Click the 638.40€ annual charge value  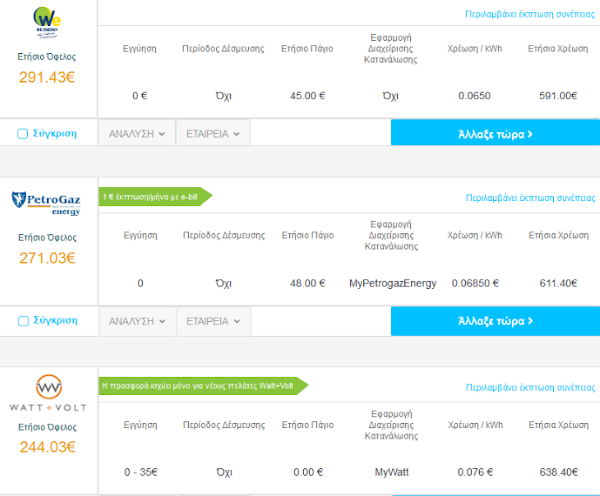(559, 472)
